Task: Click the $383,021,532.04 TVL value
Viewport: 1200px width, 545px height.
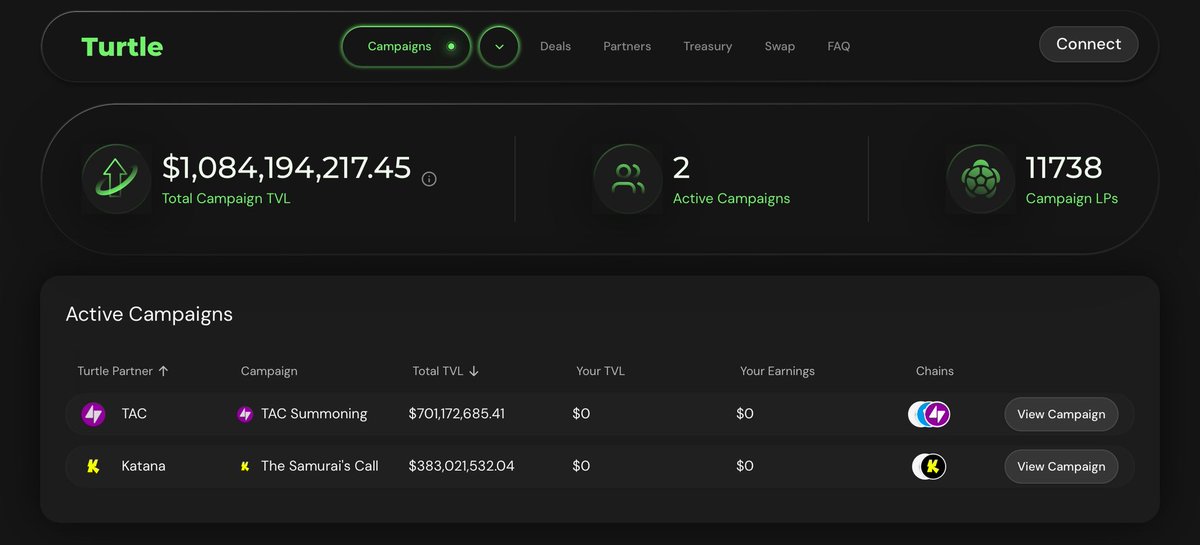Action: click(461, 466)
